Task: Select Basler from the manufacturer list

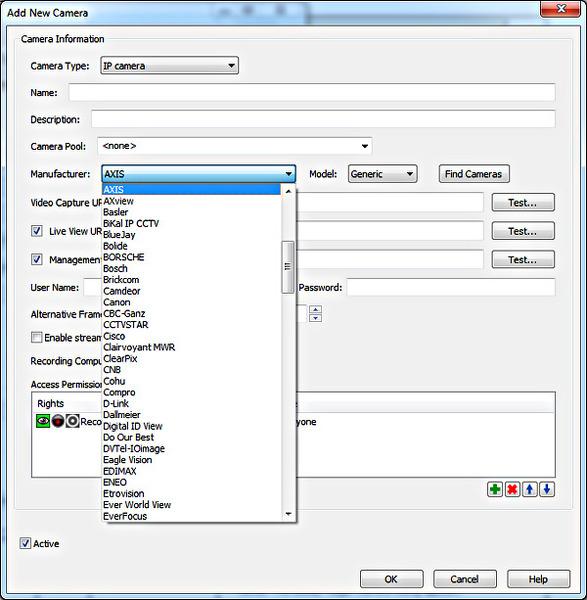Action: point(191,212)
